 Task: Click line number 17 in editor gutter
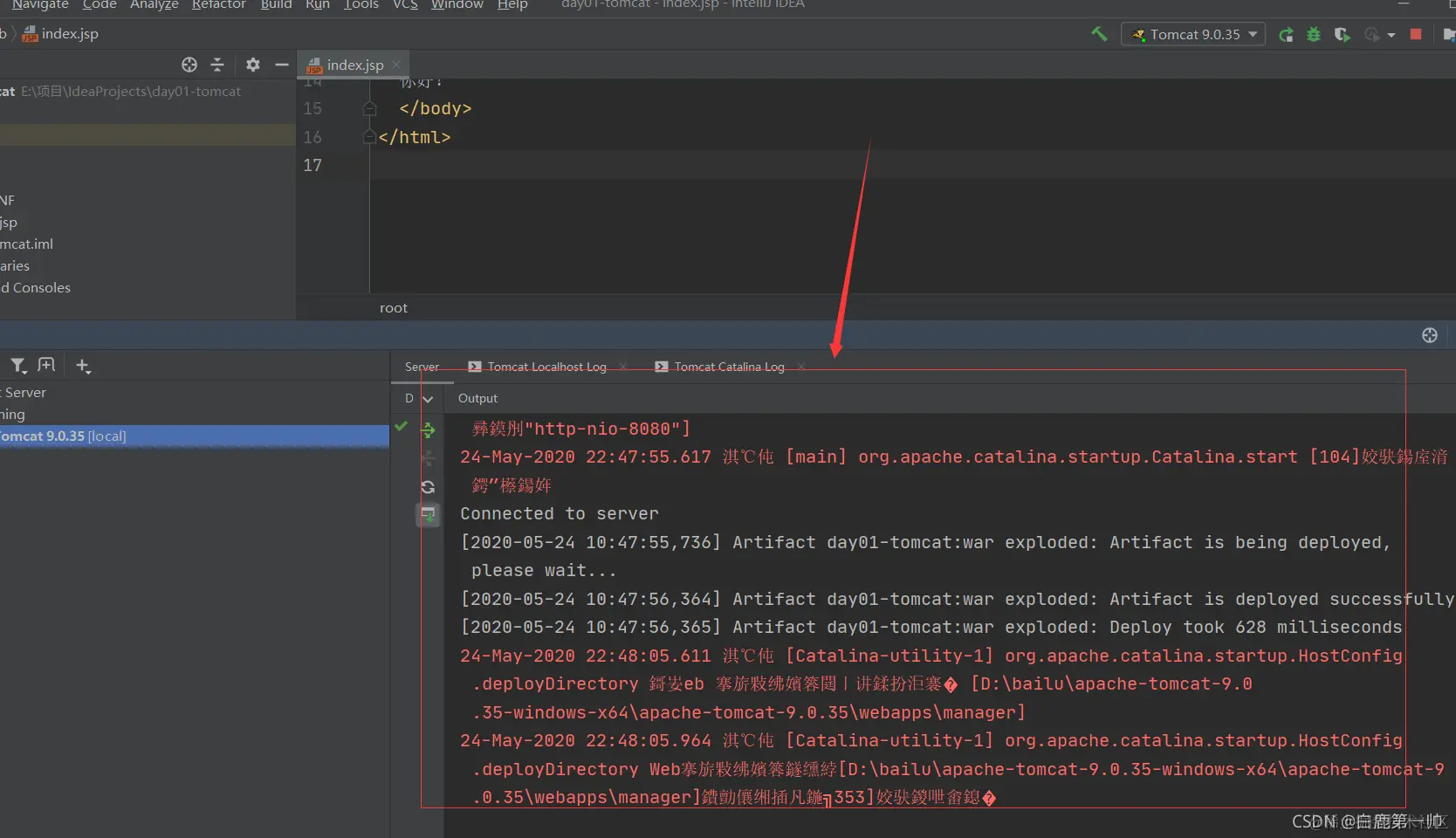pos(312,166)
